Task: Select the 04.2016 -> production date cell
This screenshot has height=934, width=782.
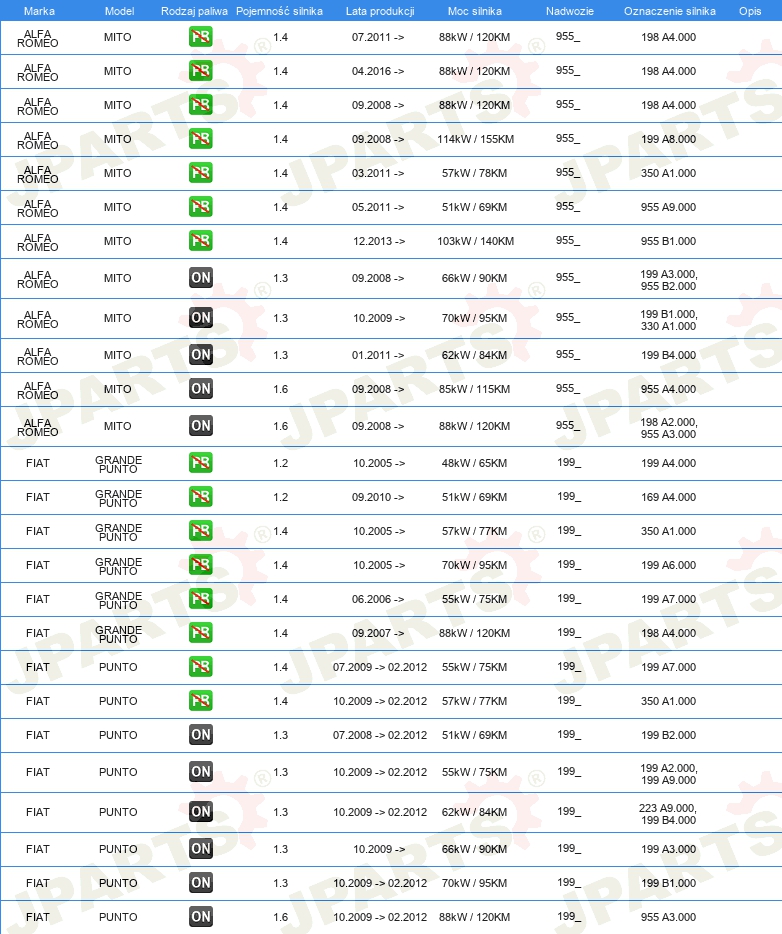Action: 378,71
